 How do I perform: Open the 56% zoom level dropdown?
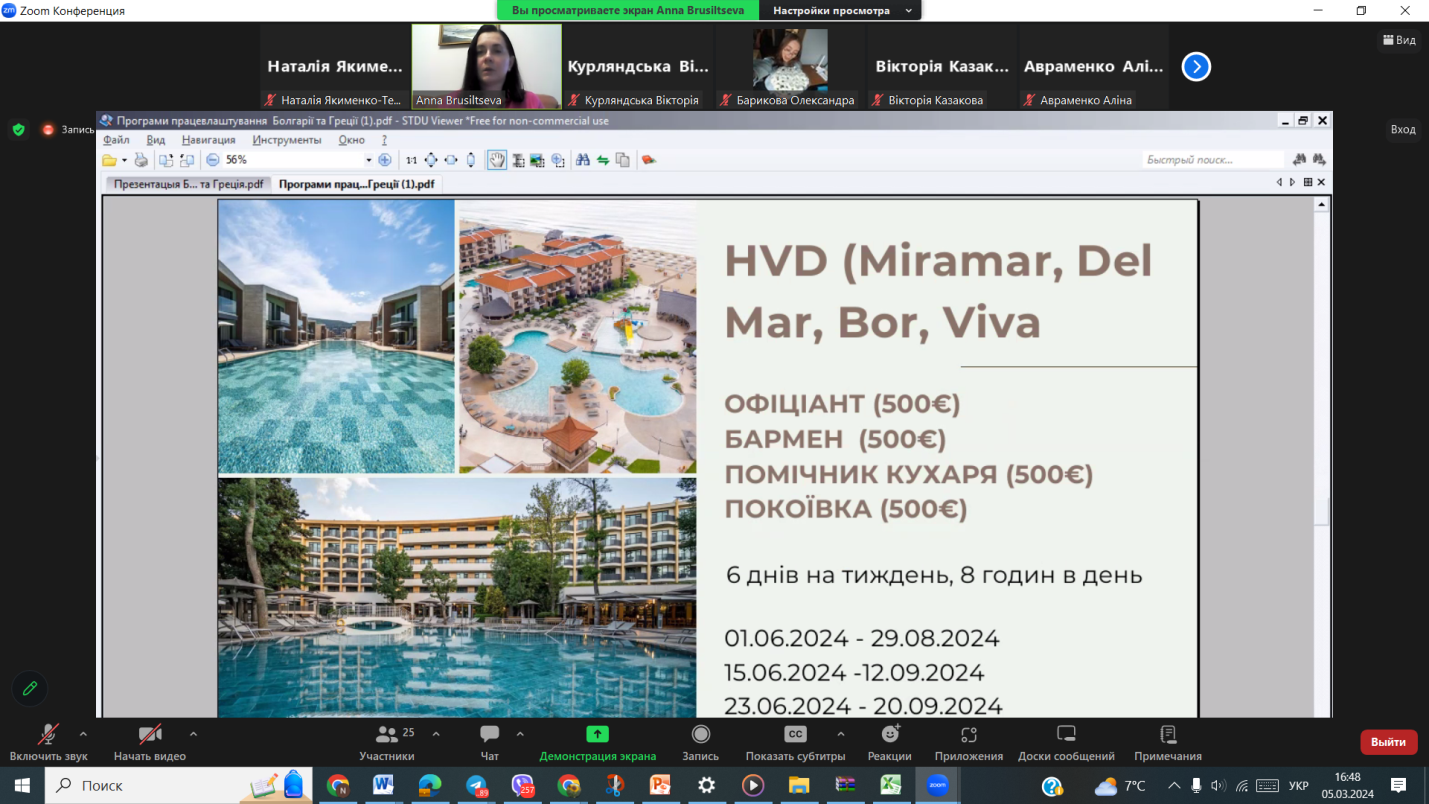tap(368, 160)
